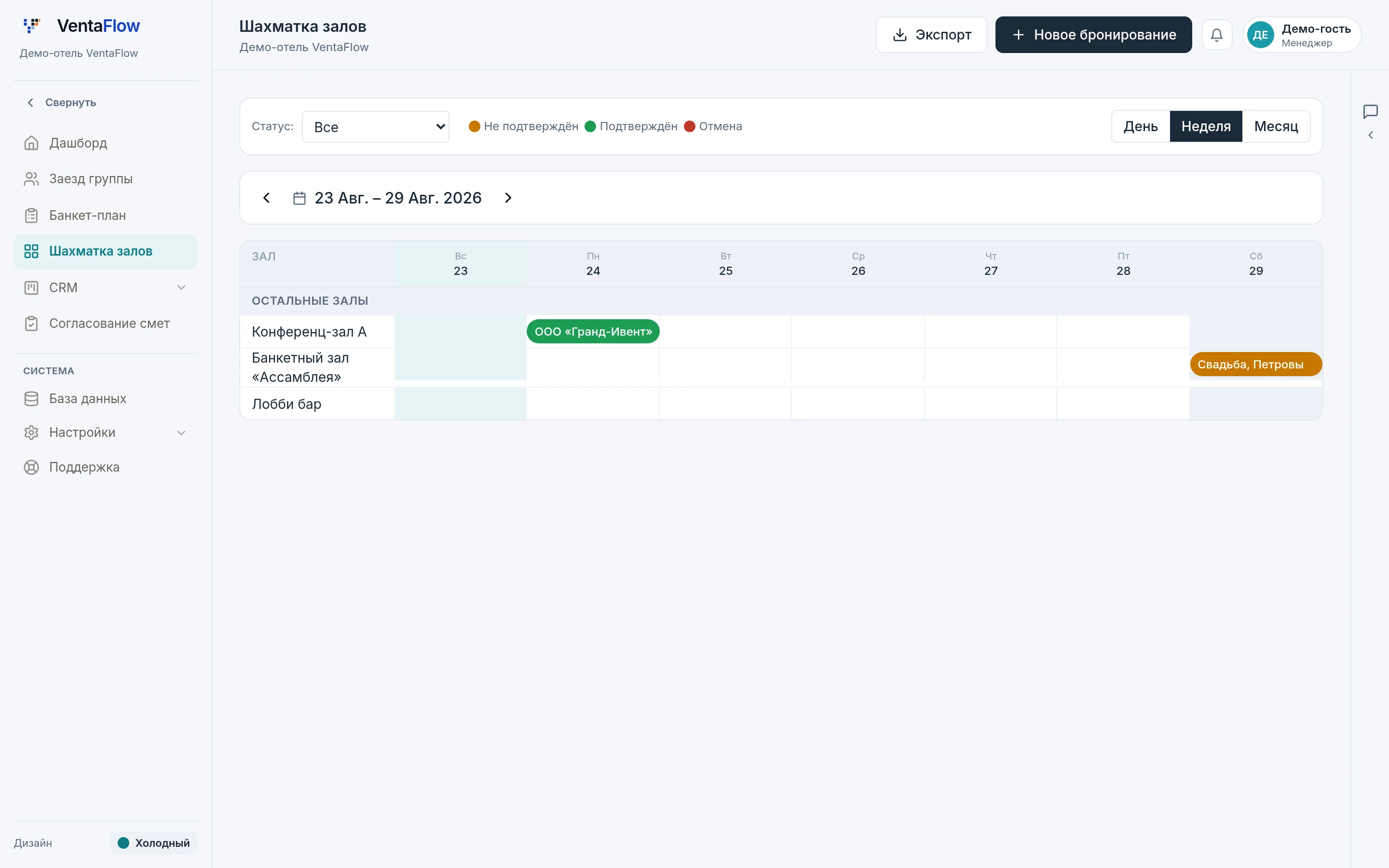1389x868 pixels.
Task: Open notifications bell
Action: point(1216,35)
